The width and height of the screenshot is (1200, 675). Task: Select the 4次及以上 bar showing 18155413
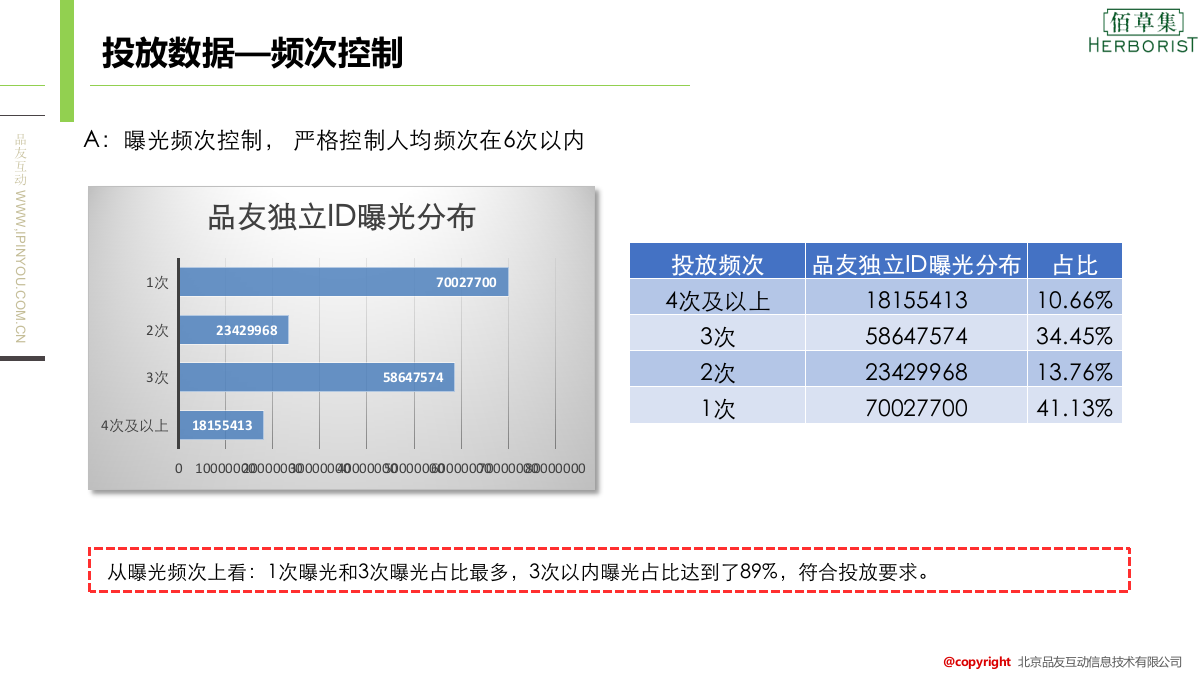click(x=220, y=424)
